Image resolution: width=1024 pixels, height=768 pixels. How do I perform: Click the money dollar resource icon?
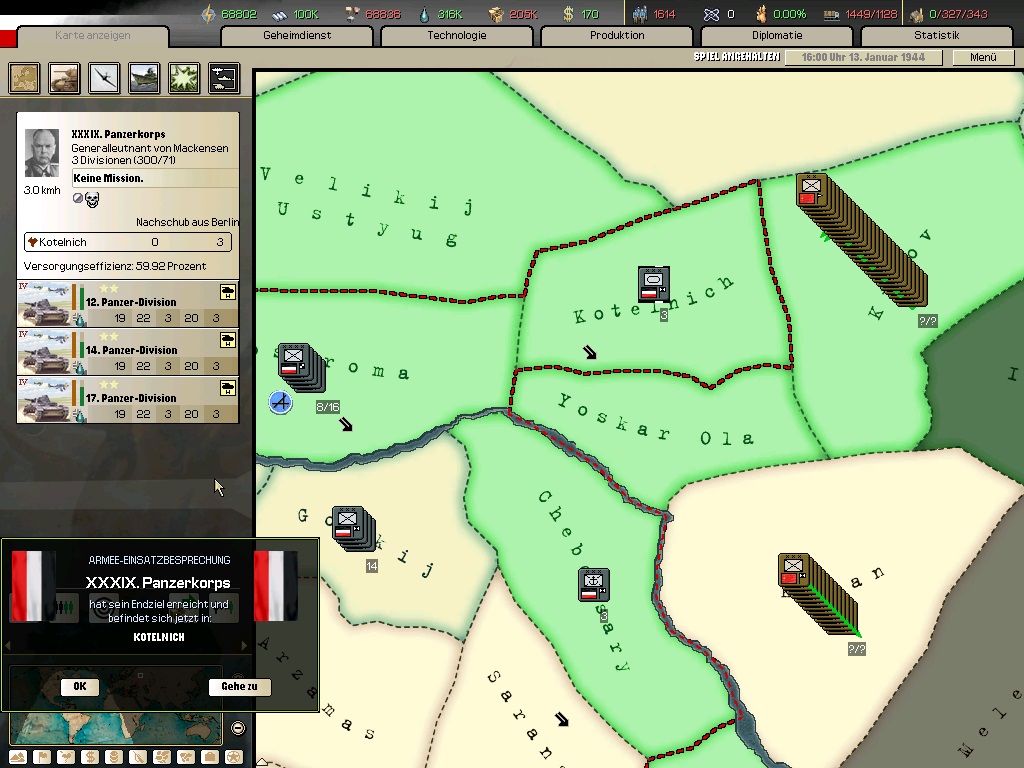click(568, 14)
